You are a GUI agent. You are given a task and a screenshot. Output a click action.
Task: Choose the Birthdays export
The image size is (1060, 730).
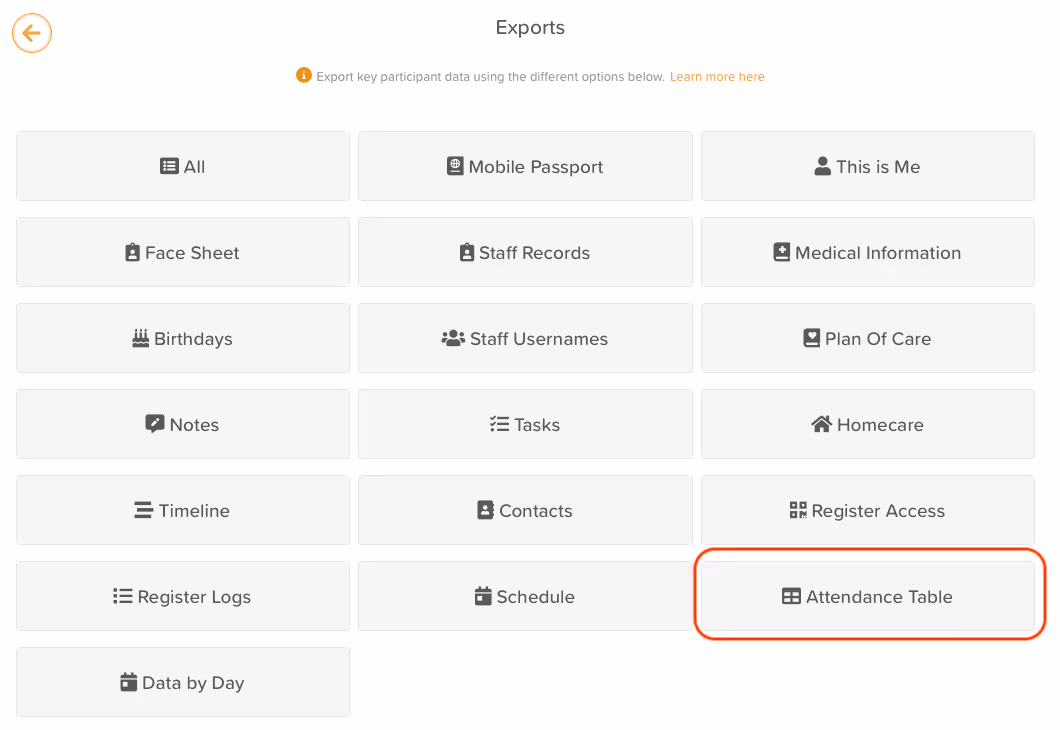point(183,338)
